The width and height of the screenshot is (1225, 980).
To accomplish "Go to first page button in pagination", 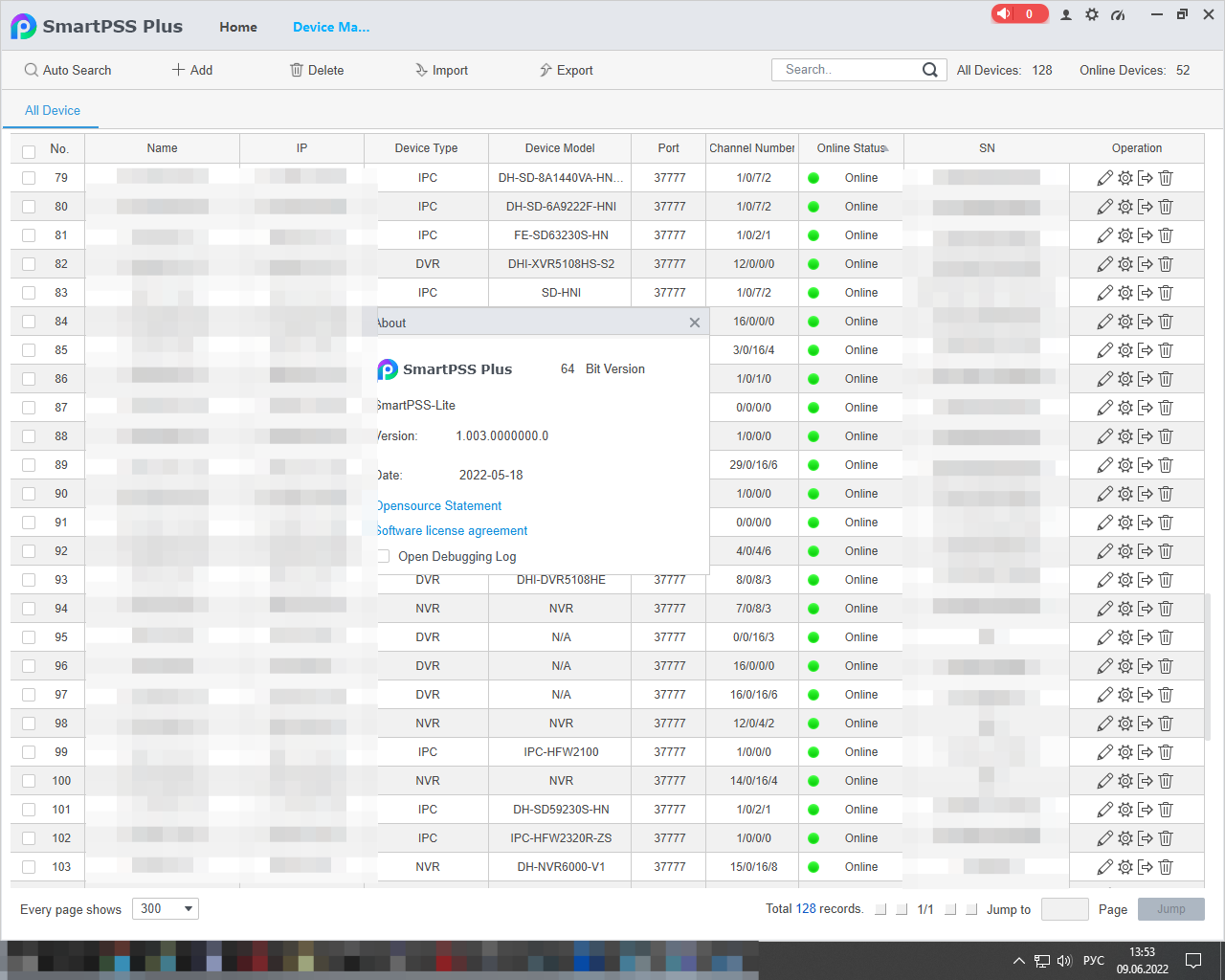I will tap(880, 909).
